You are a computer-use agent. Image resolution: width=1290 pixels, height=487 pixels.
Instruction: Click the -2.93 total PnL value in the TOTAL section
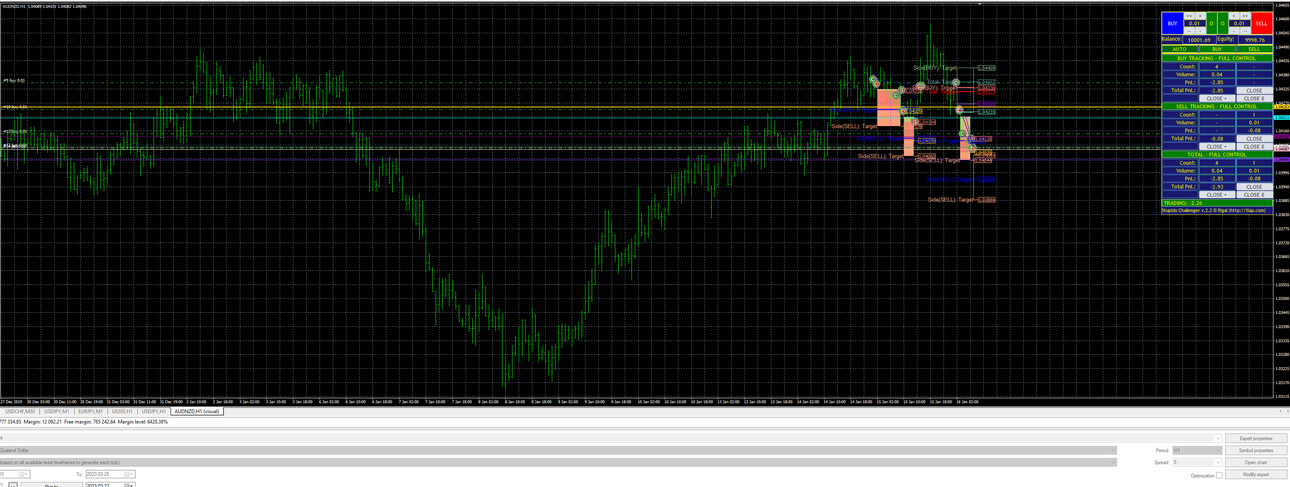[x=1217, y=187]
